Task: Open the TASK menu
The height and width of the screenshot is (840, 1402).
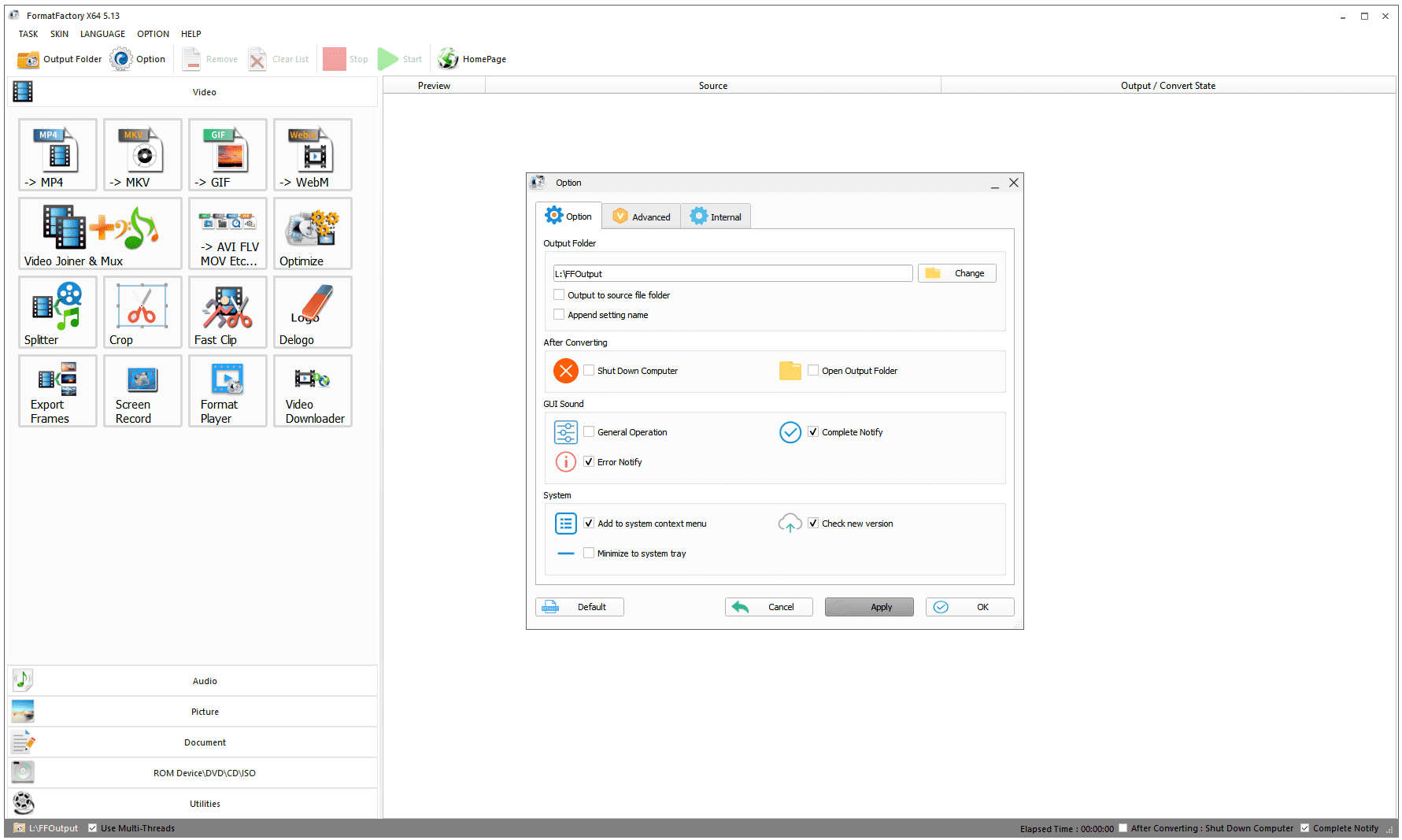Action: [28, 34]
